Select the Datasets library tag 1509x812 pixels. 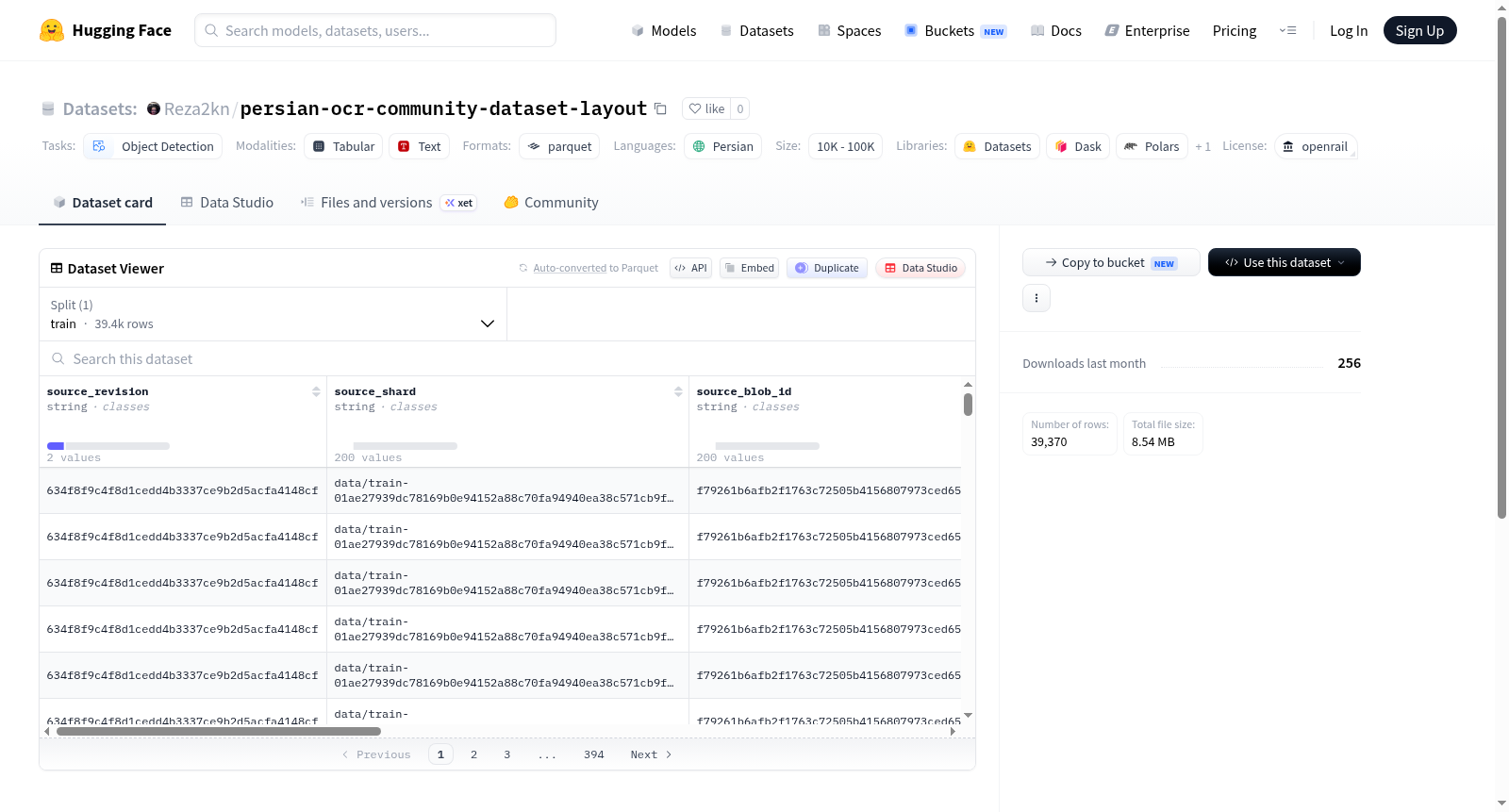(997, 146)
